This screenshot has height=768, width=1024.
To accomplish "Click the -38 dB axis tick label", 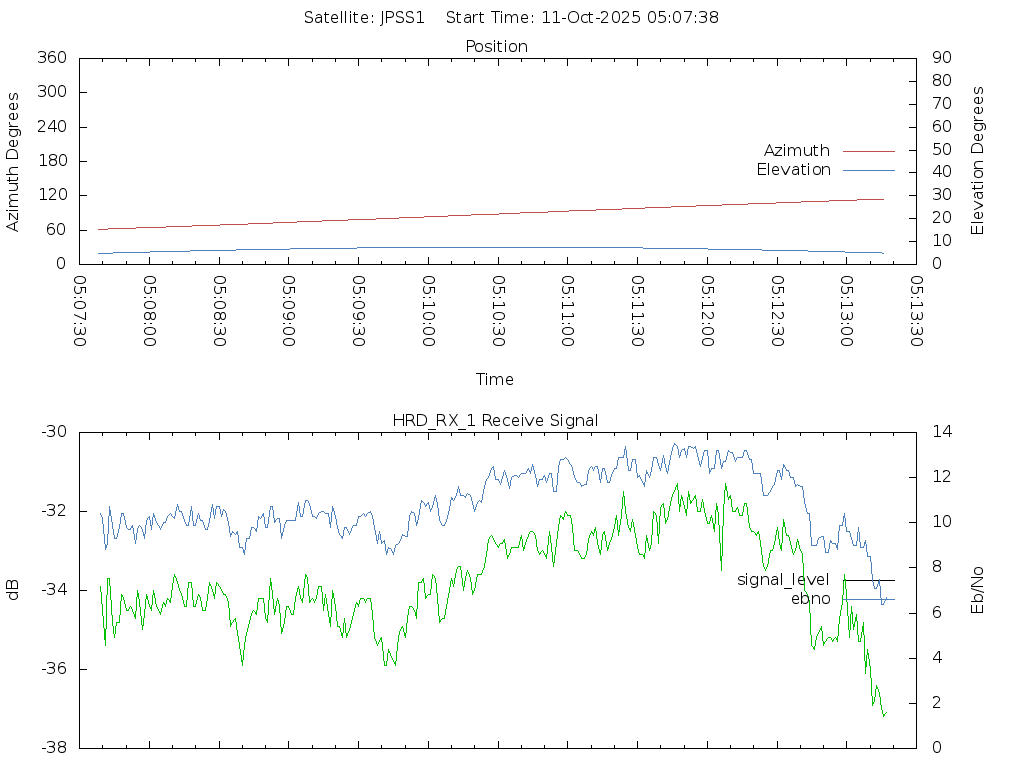I will (53, 747).
